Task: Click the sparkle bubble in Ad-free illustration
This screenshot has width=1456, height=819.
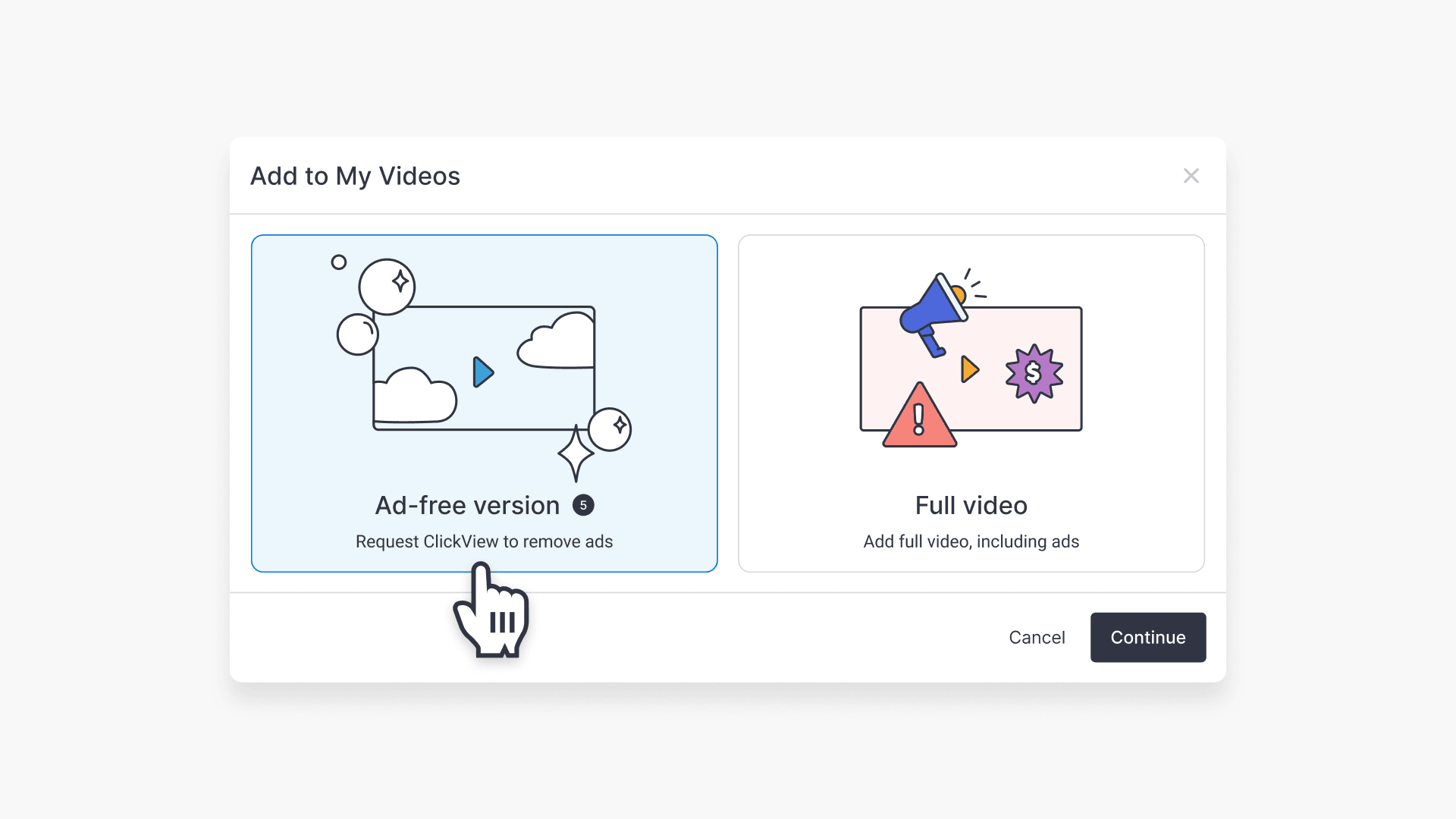Action: pyautogui.click(x=386, y=286)
